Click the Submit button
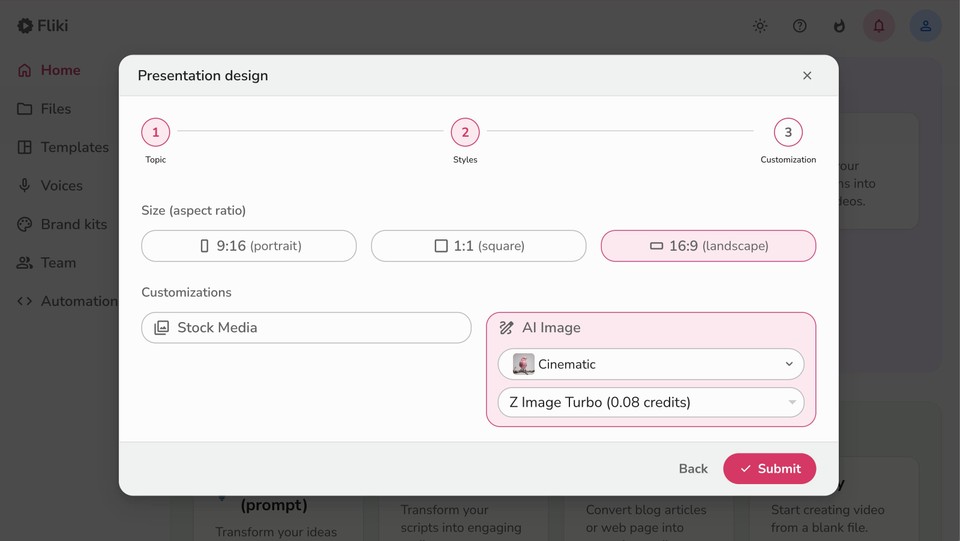This screenshot has height=541, width=960. tap(769, 468)
